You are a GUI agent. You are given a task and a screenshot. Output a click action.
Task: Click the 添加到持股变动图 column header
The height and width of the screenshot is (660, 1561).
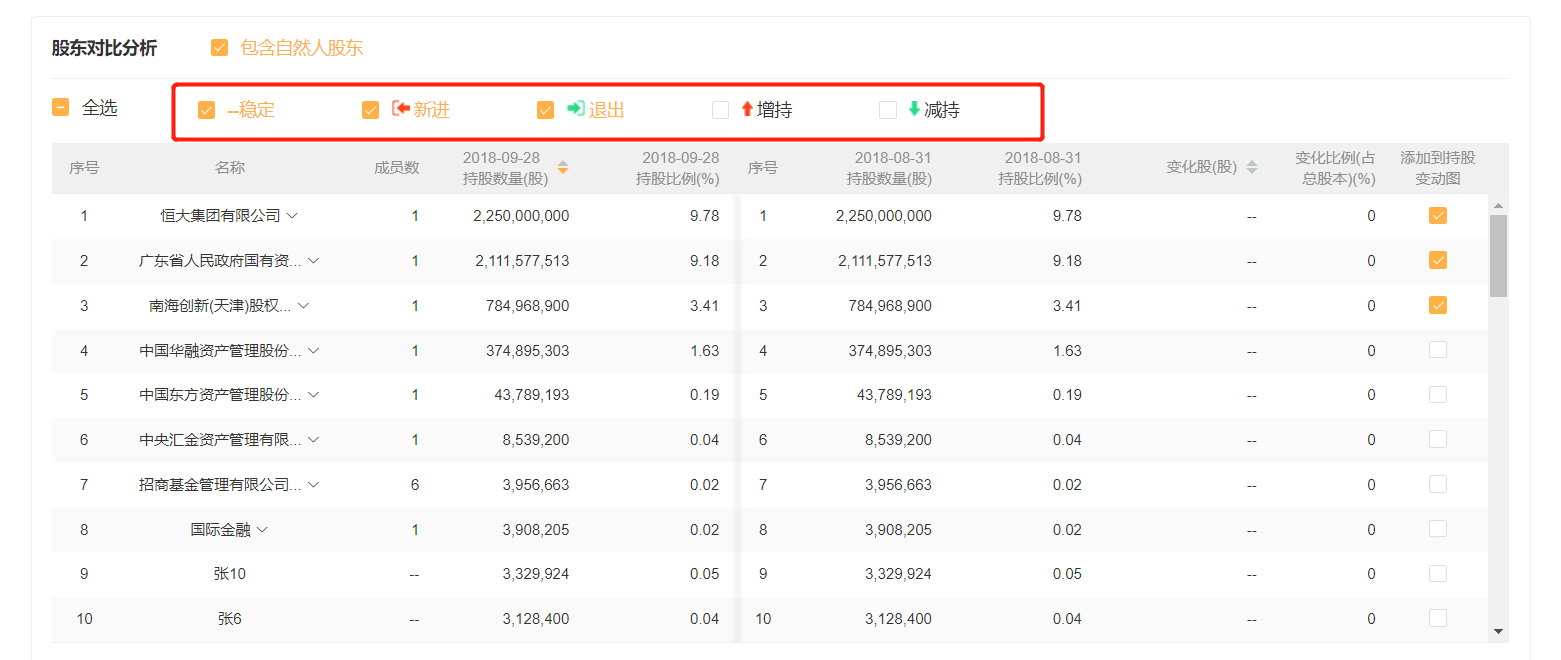click(x=1438, y=168)
